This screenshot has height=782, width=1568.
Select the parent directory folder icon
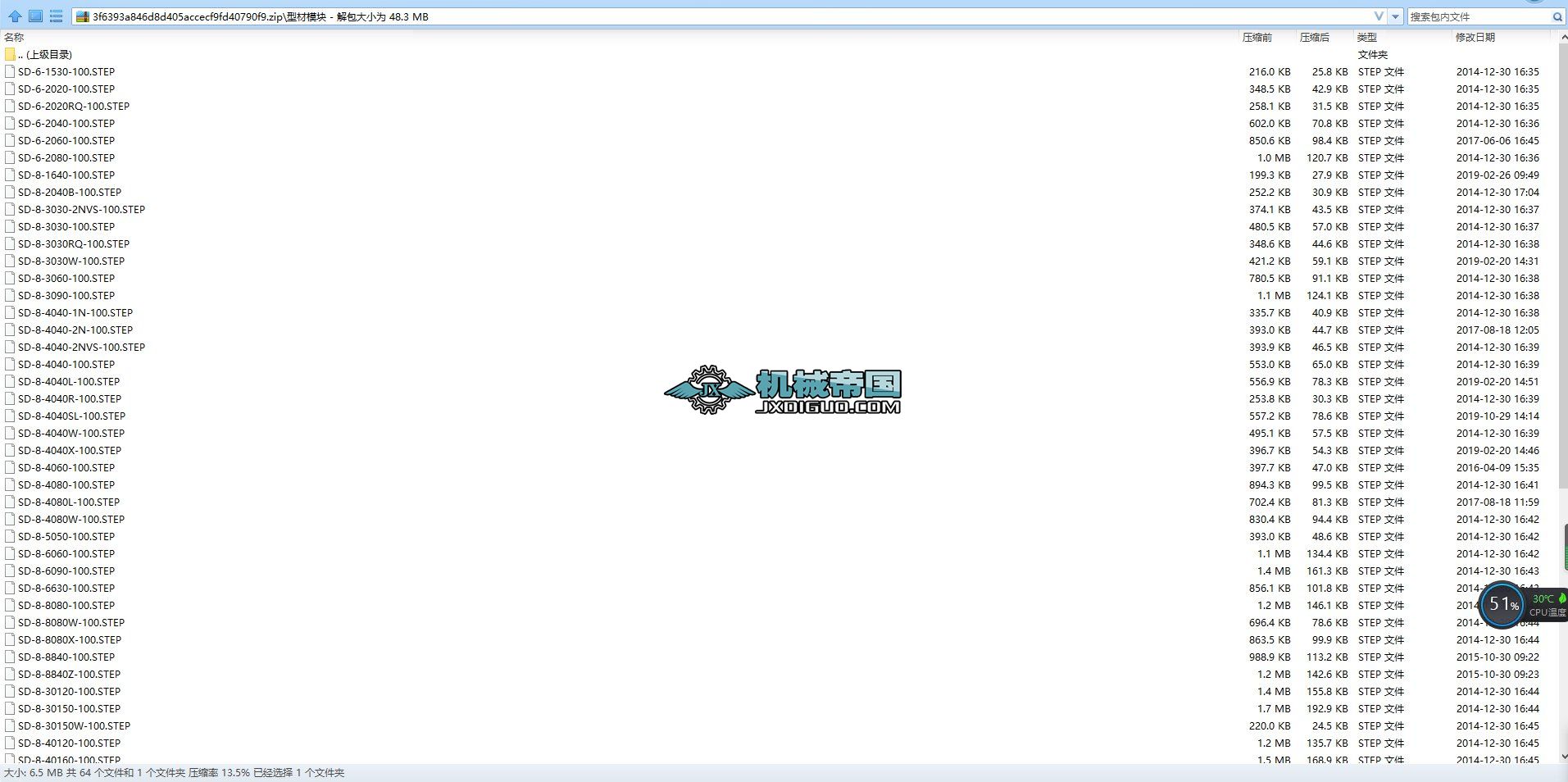point(10,54)
